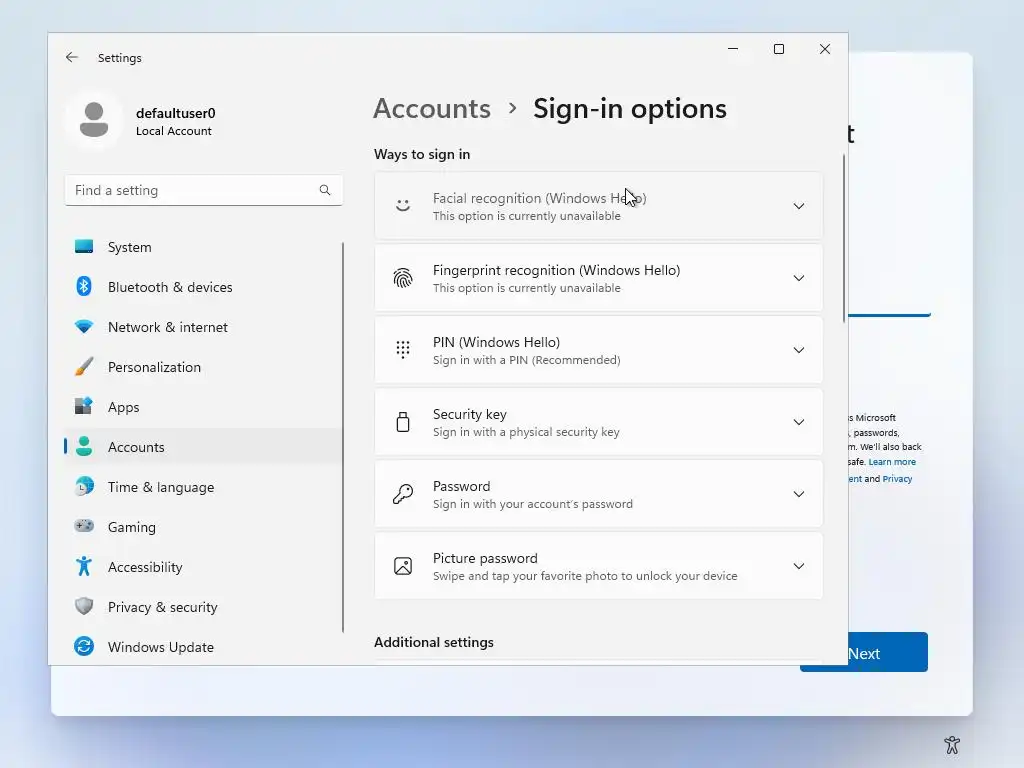Viewport: 1024px width, 768px height.
Task: Click the Privacy shield icon
Action: point(84,606)
